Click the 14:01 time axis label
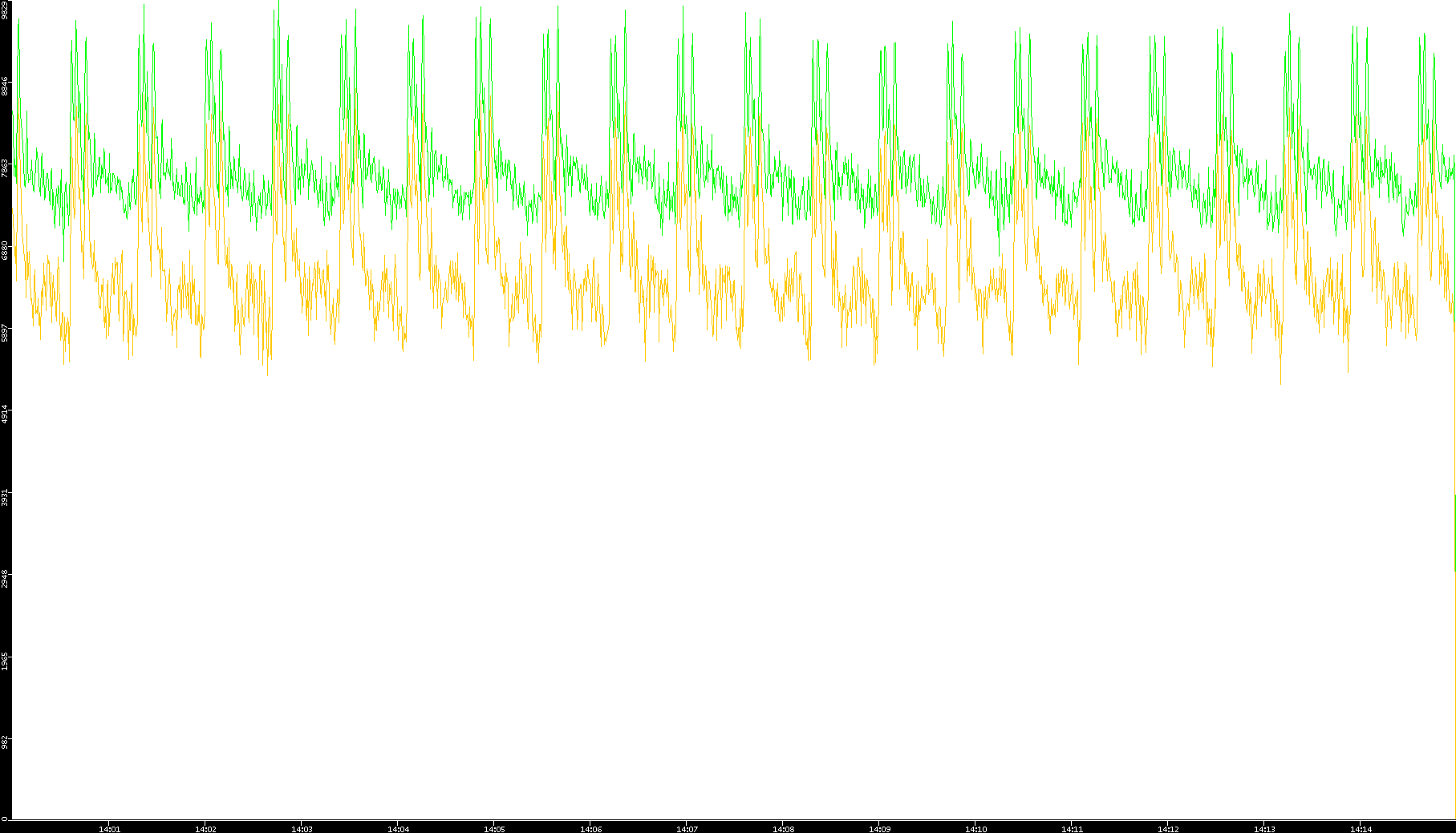Image resolution: width=1456 pixels, height=833 pixels. coord(109,828)
